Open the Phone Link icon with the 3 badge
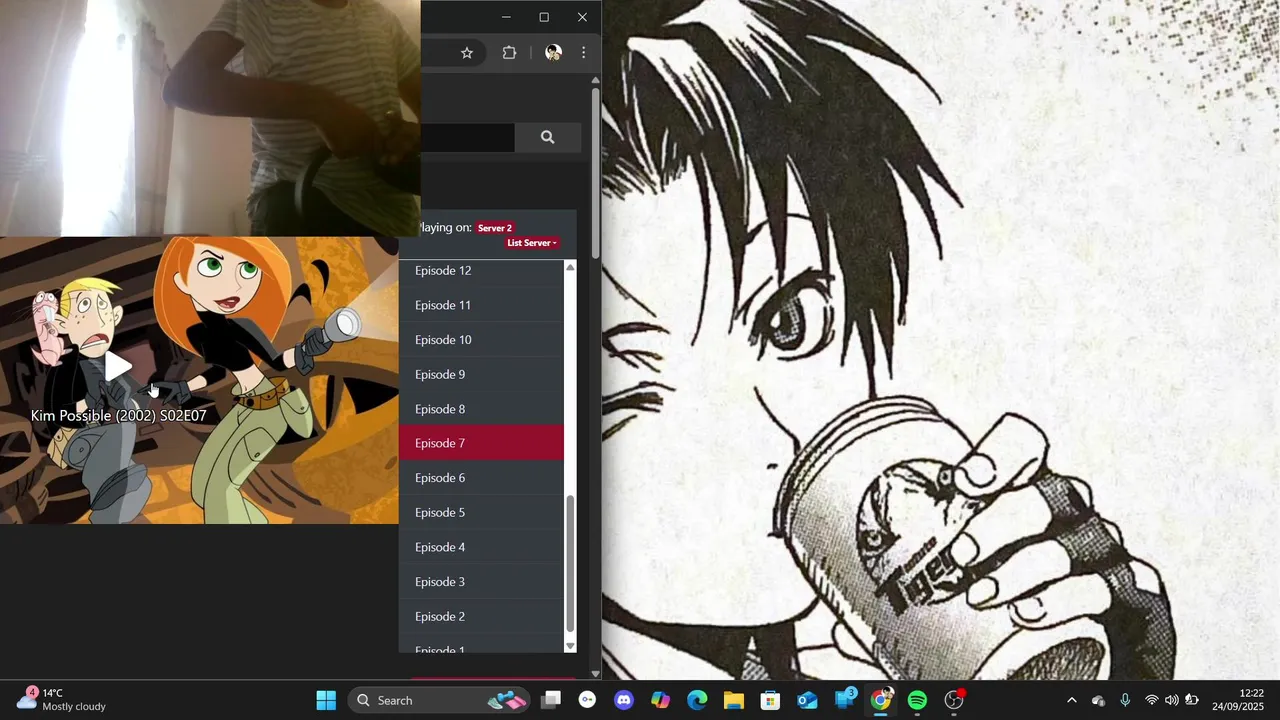This screenshot has height=720, width=1280. [844, 700]
